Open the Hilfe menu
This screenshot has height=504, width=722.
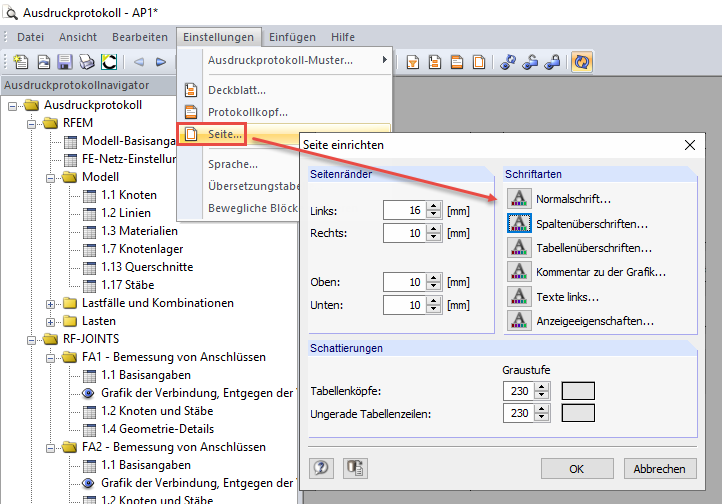pyautogui.click(x=343, y=37)
